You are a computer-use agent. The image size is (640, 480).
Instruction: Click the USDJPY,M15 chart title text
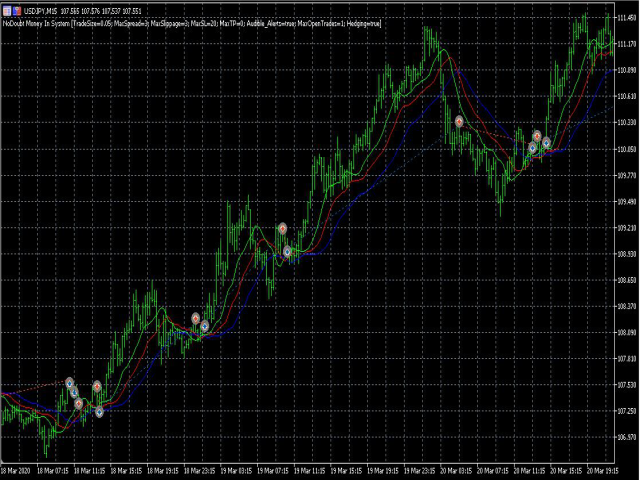(40, 11)
